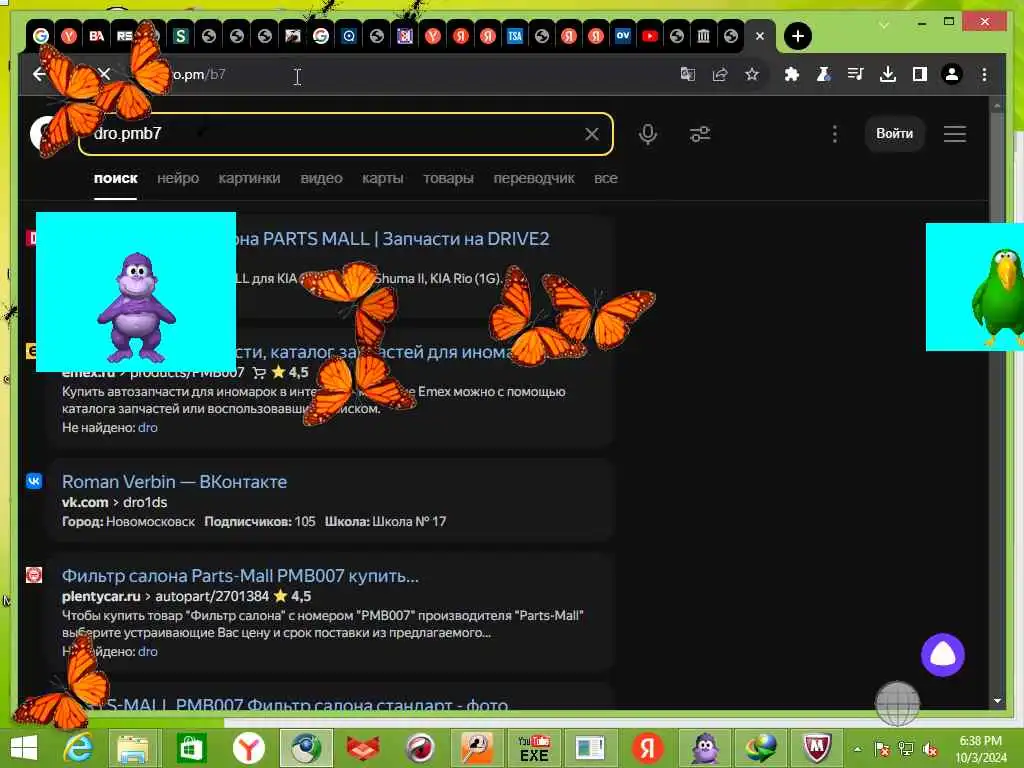The width and height of the screenshot is (1024, 768).
Task: Open File Explorer from taskbar
Action: click(x=133, y=748)
